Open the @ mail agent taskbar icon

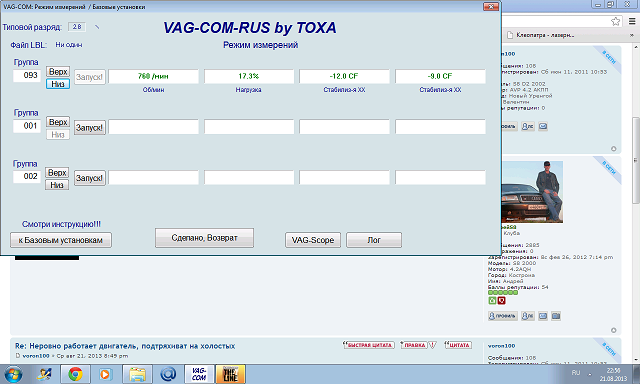168,374
